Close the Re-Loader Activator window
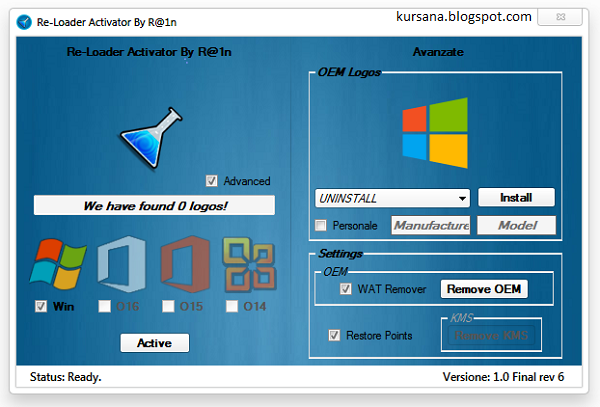This screenshot has width=600, height=407. pos(560,17)
